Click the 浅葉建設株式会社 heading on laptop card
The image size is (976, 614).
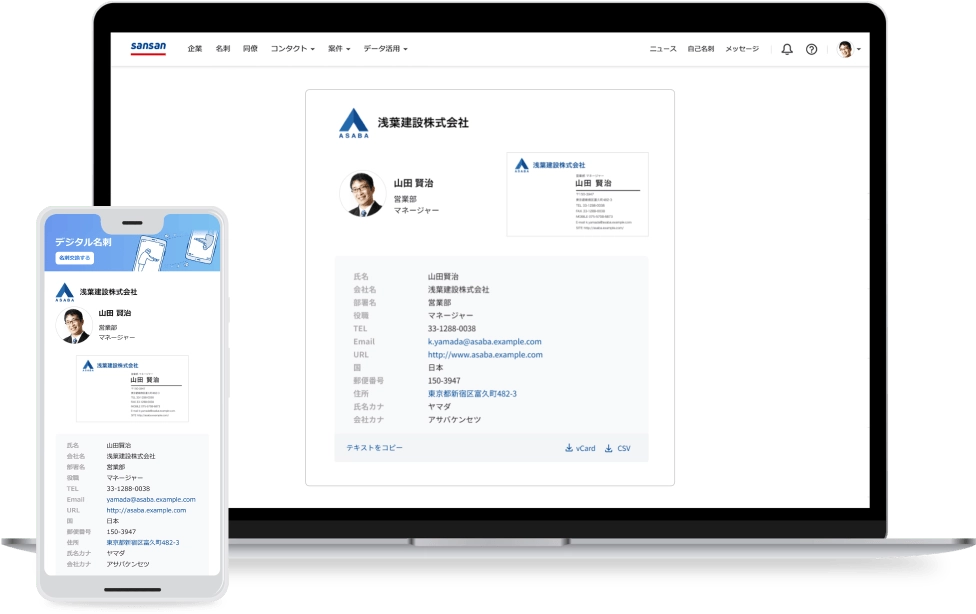click(423, 123)
